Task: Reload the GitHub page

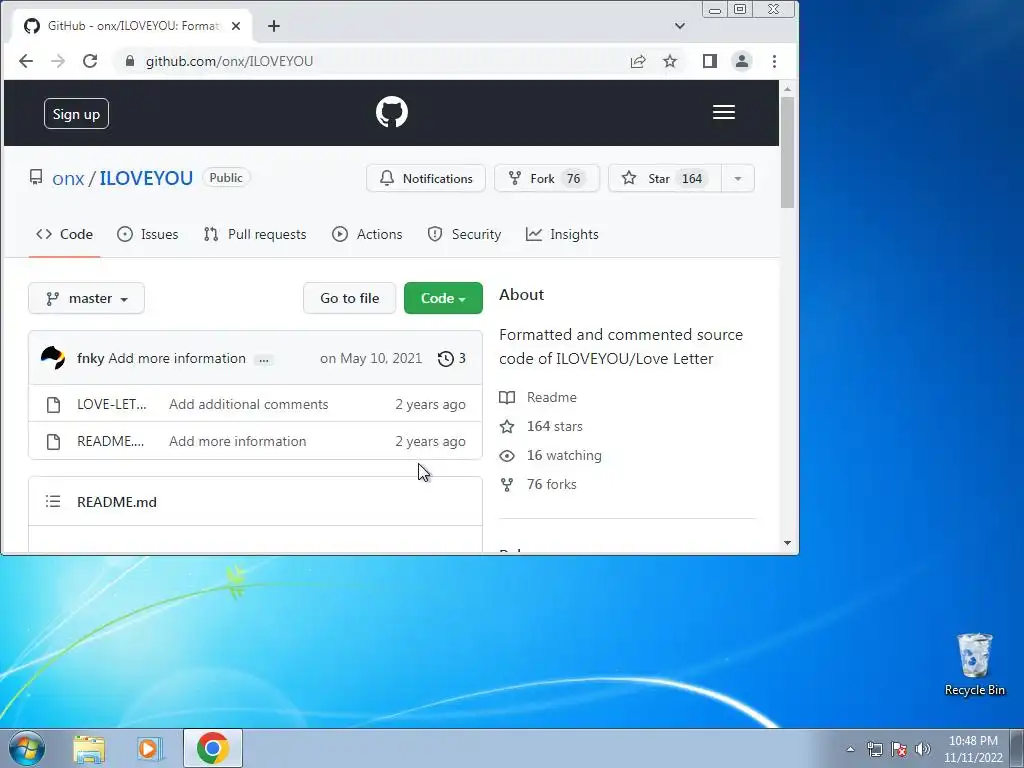Action: coord(90,61)
